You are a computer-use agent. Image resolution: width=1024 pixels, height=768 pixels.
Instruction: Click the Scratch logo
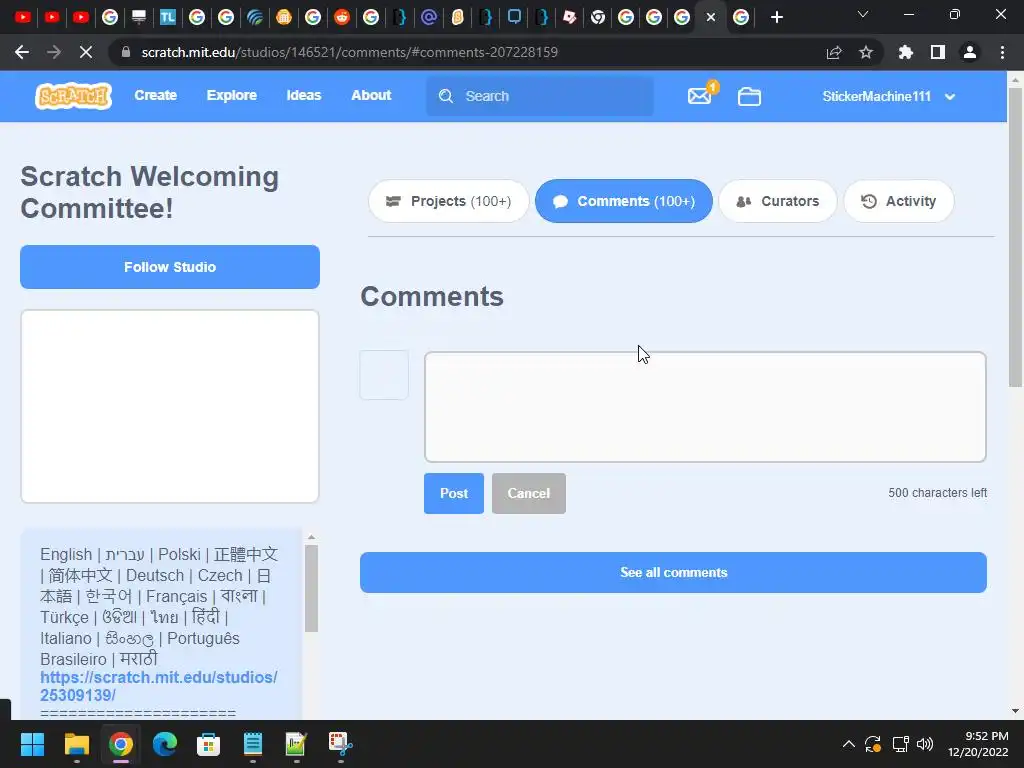point(73,96)
